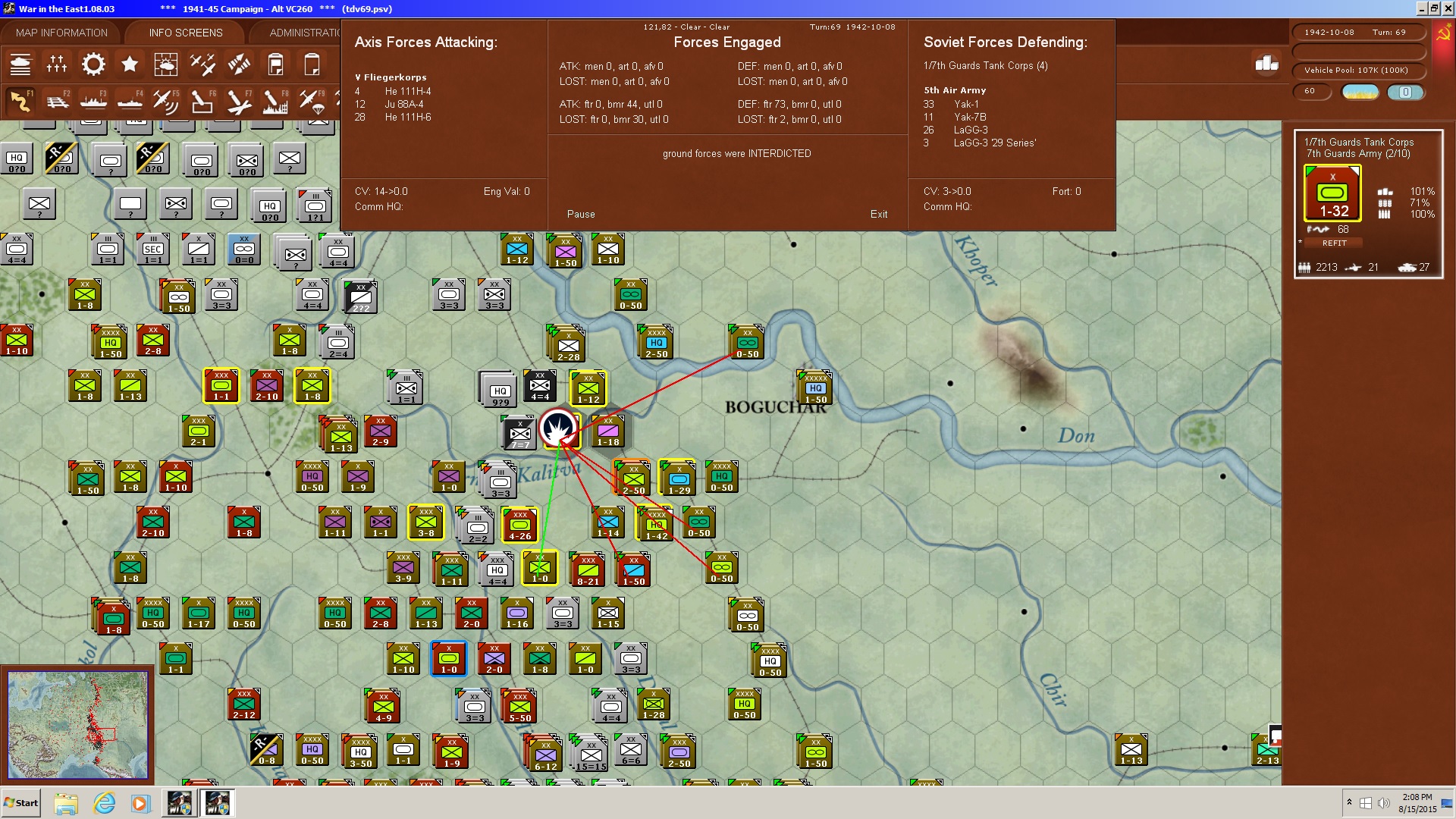The width and height of the screenshot is (1456, 819).
Task: Open the weather map grid icon
Action: pyautogui.click(x=166, y=64)
